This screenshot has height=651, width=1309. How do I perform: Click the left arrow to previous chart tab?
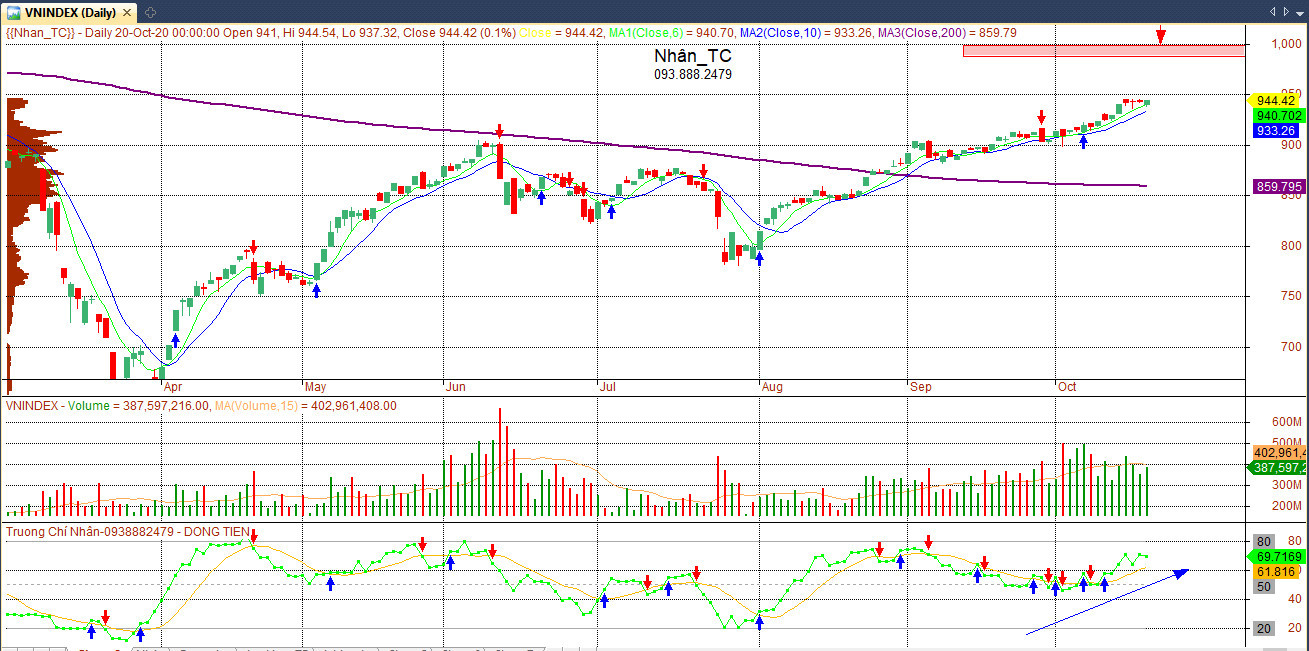tap(1271, 10)
